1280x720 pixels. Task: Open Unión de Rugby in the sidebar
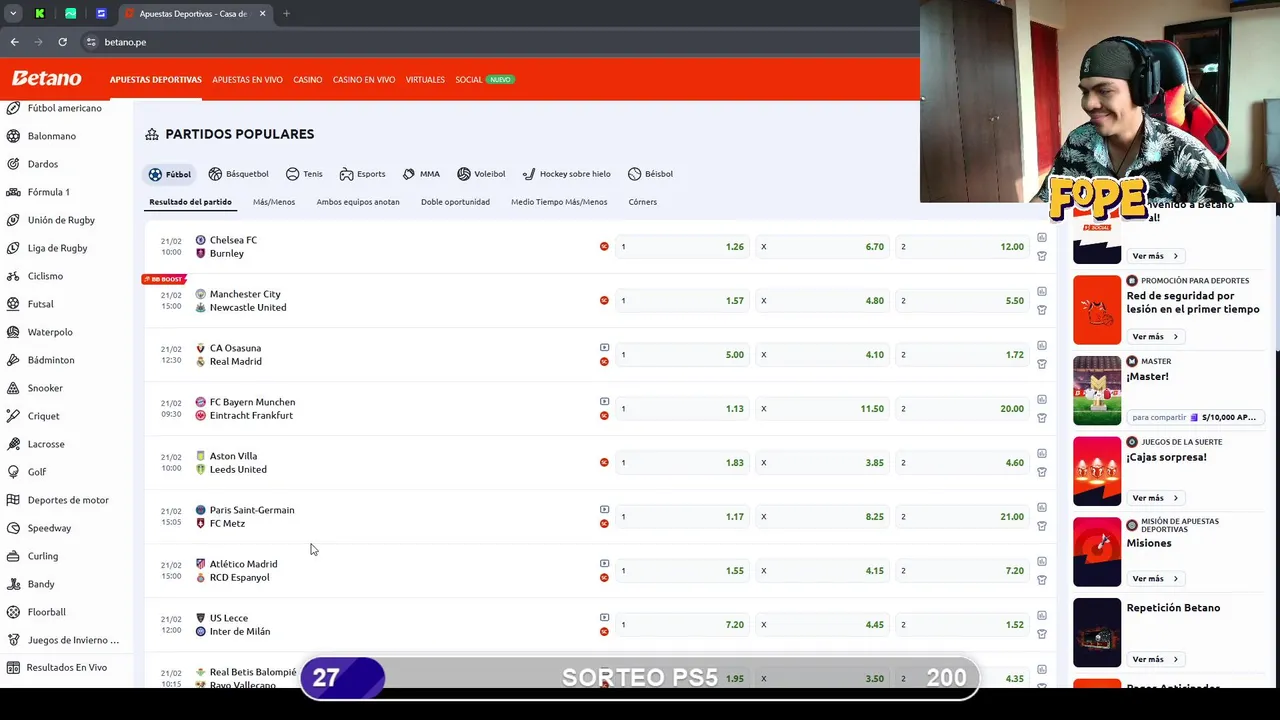point(61,220)
